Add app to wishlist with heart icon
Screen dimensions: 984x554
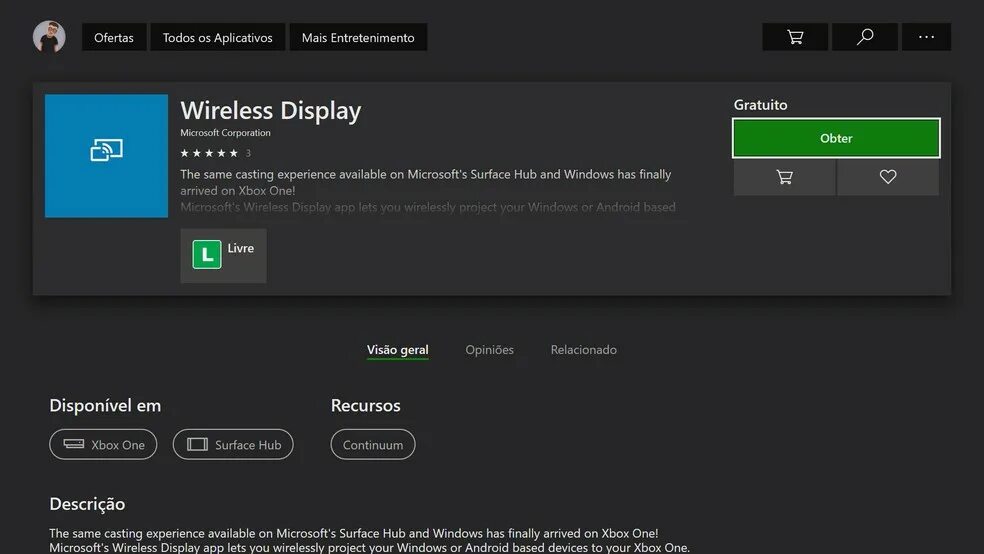click(x=888, y=177)
